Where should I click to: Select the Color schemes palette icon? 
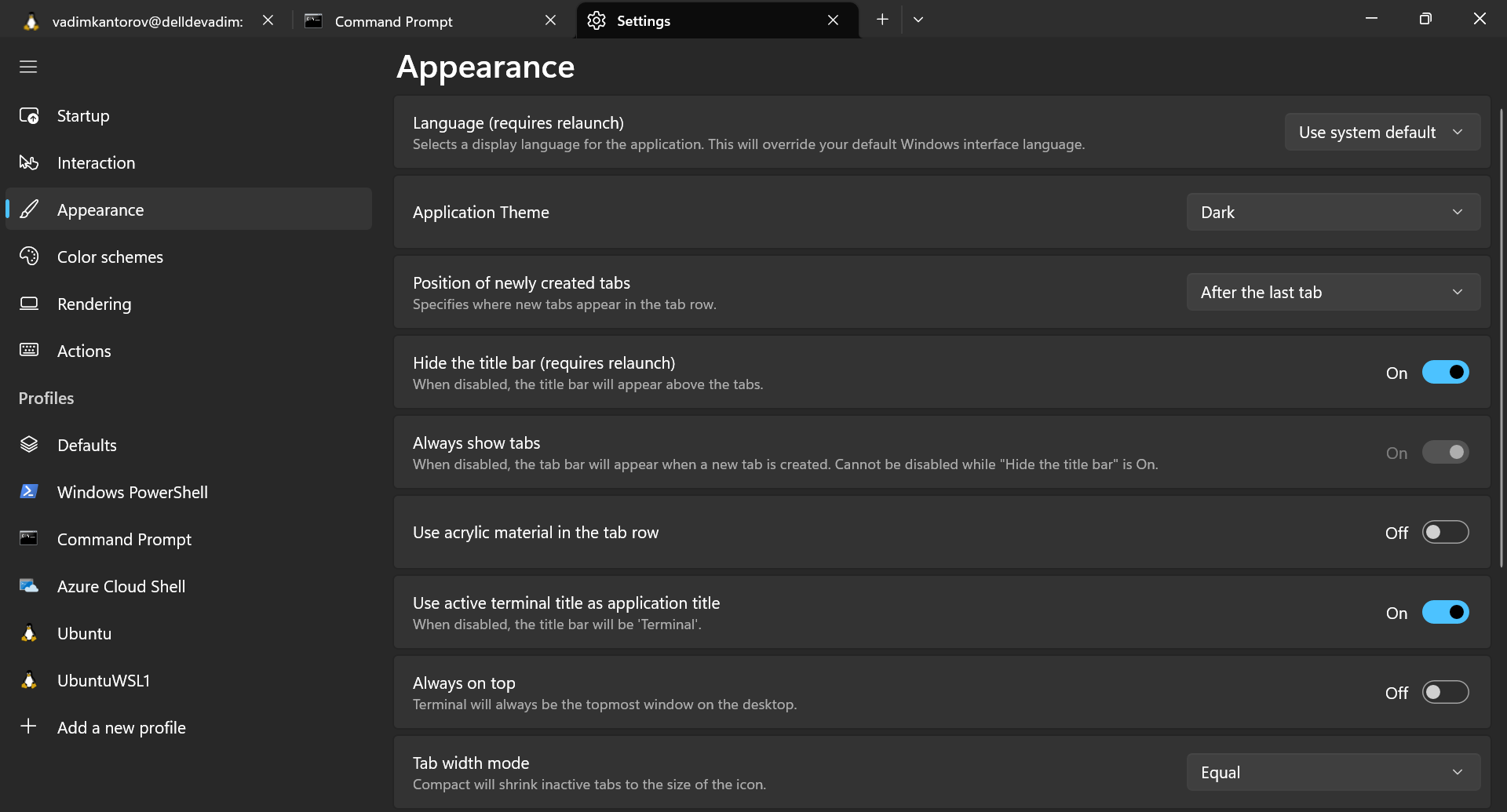tap(29, 257)
